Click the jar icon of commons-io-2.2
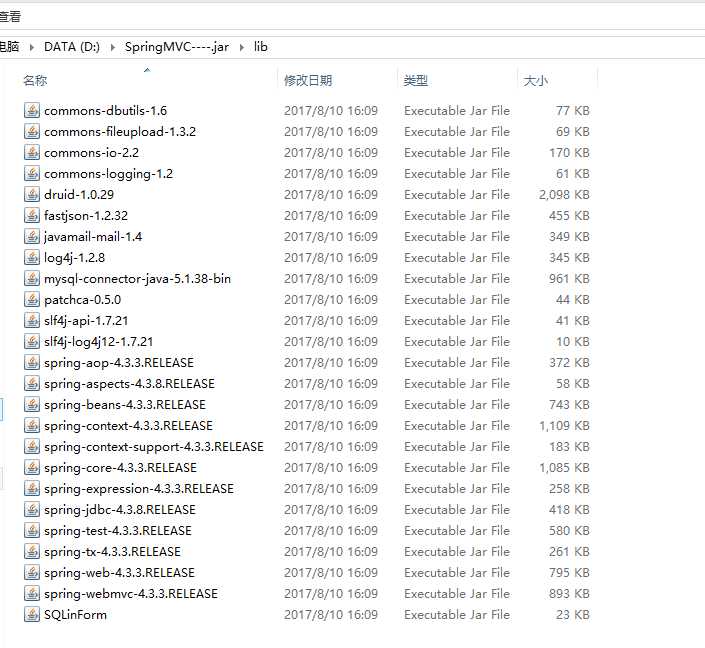The image size is (705, 648). (31, 152)
